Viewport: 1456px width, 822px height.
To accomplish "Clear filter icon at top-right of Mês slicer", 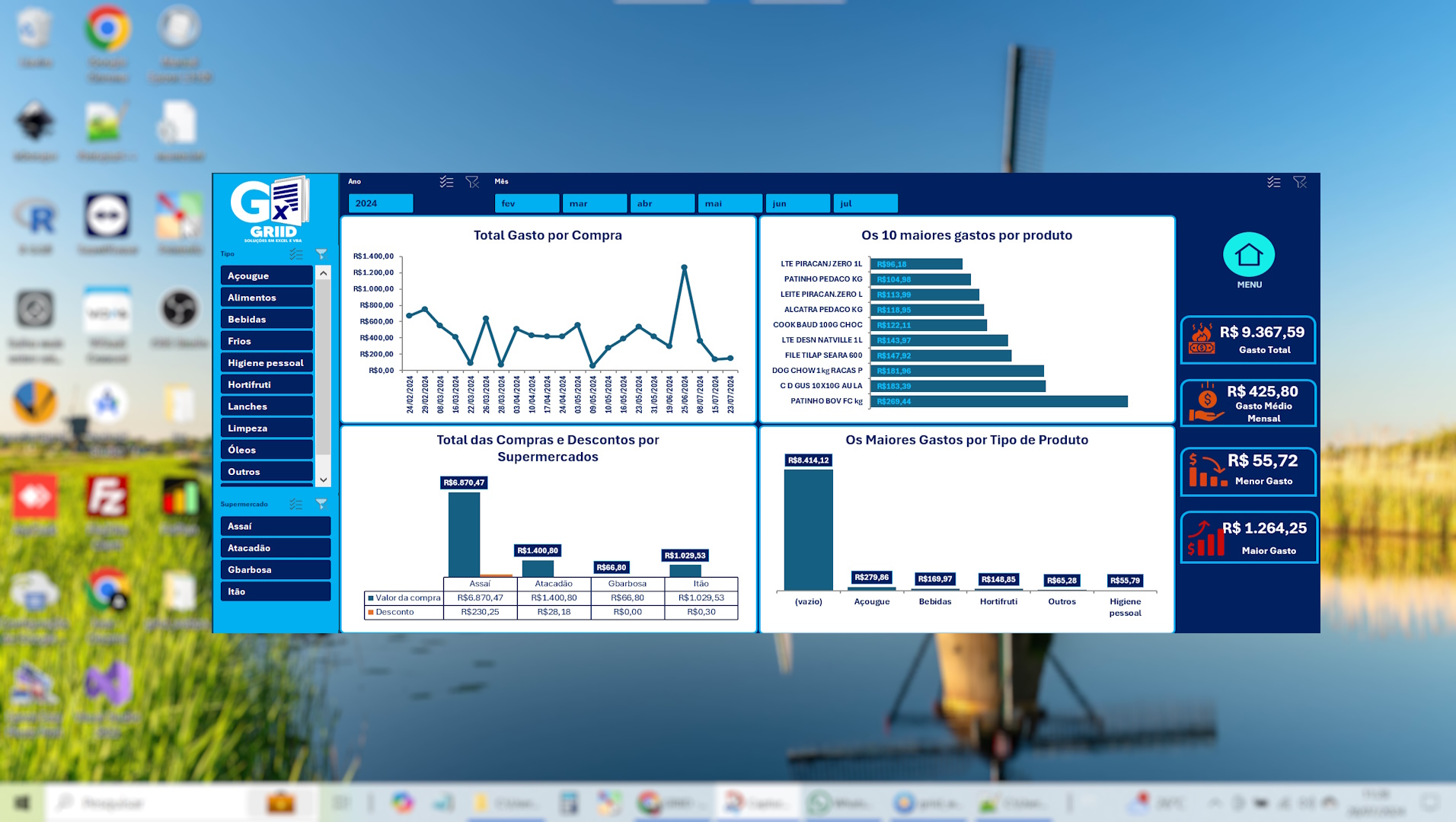I will click(1300, 182).
